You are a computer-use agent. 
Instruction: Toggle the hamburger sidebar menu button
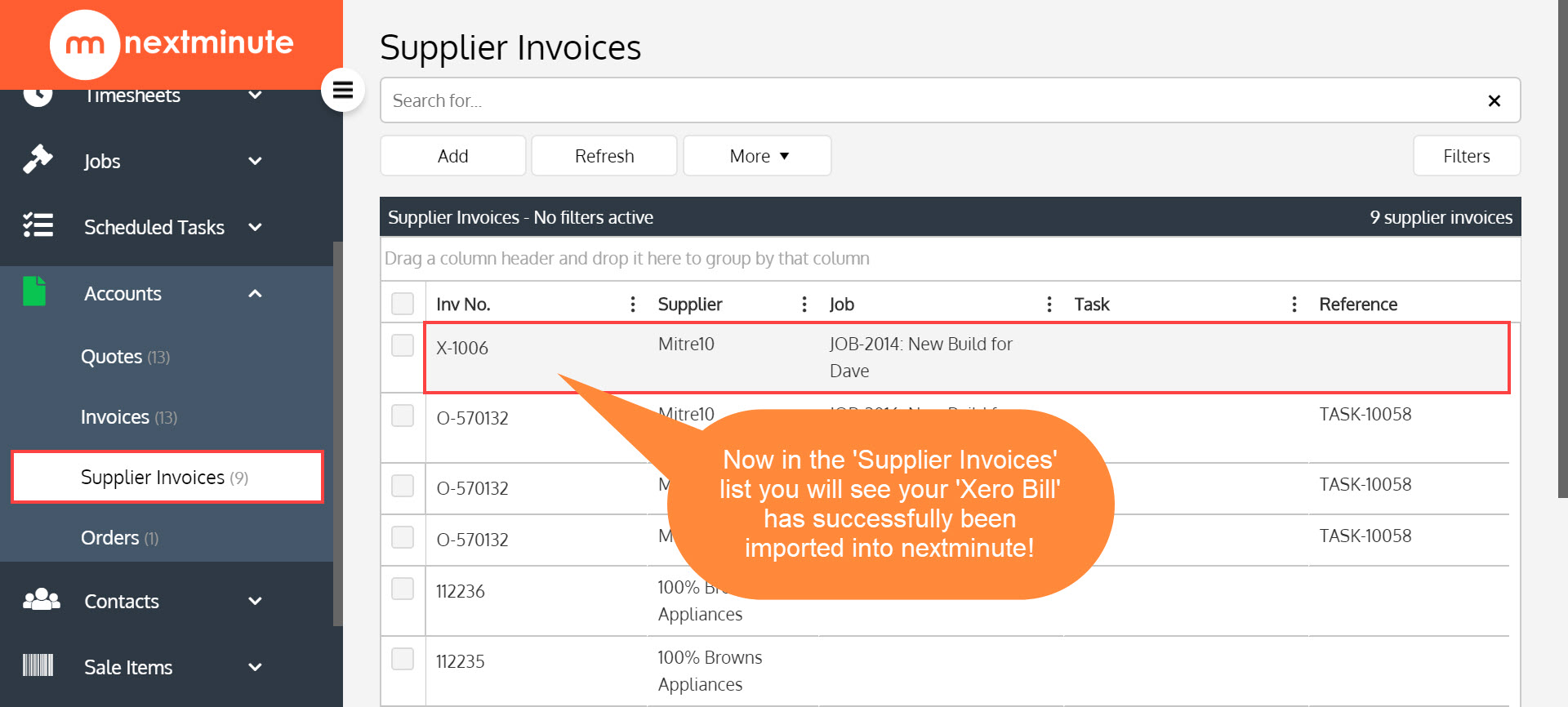pos(343,90)
